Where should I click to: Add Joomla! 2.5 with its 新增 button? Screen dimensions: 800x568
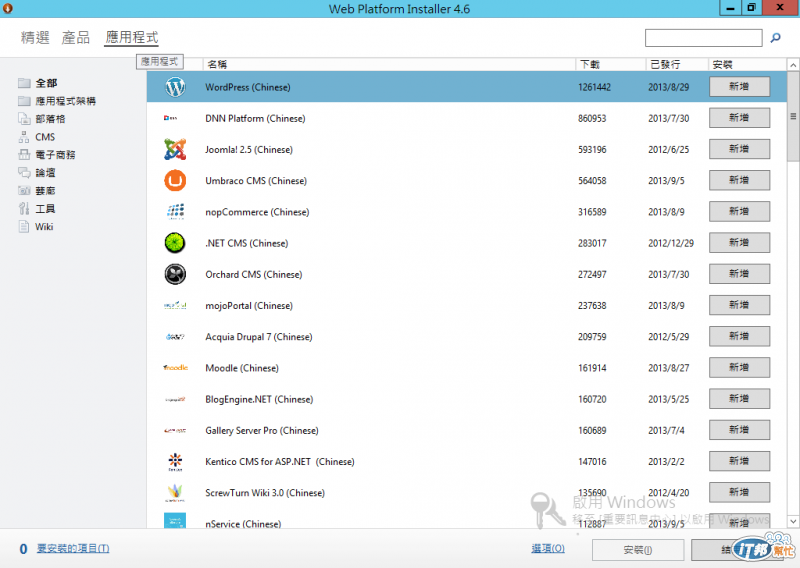tap(739, 149)
